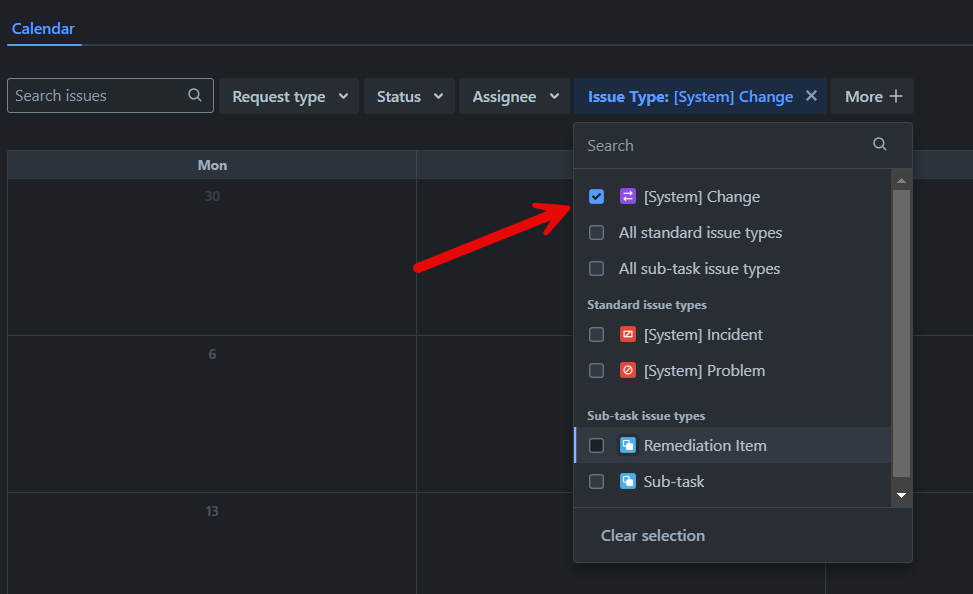Open the Request type dropdown
Viewport: 973px width, 594px height.
[288, 95]
